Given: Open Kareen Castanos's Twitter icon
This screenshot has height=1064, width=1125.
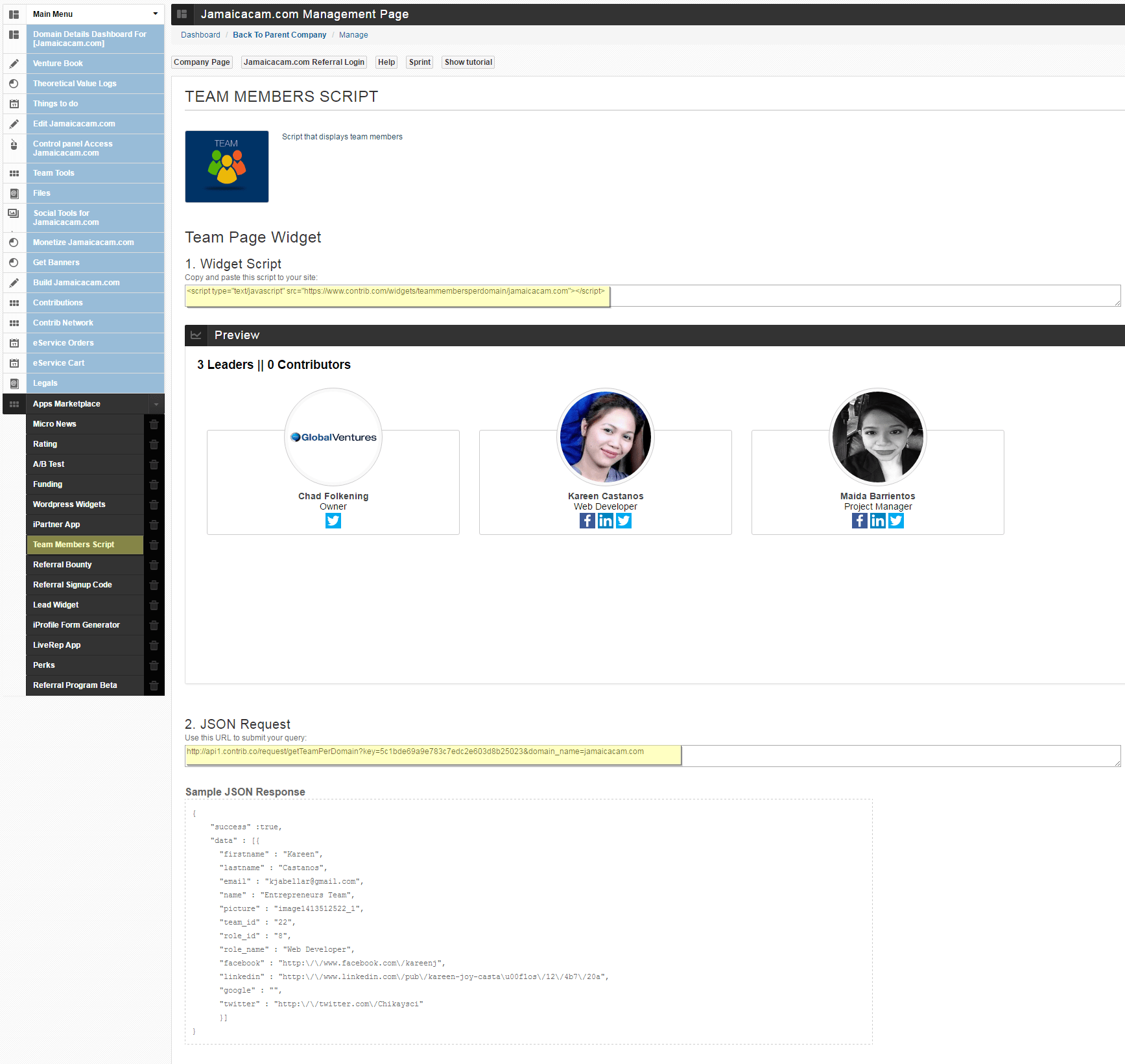Looking at the screenshot, I should pyautogui.click(x=624, y=521).
